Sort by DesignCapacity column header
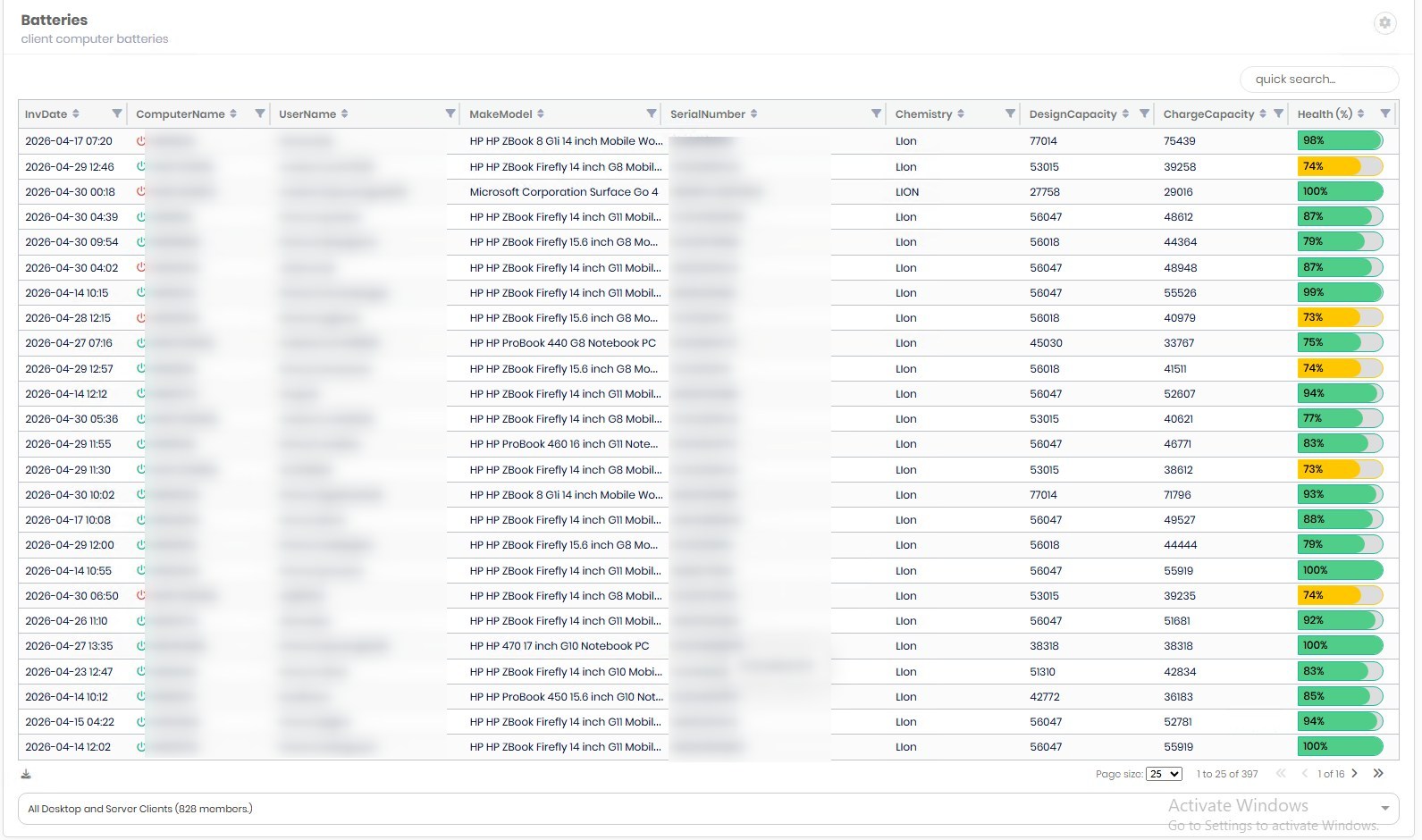Viewport: 1422px width, 840px height. [1073, 113]
